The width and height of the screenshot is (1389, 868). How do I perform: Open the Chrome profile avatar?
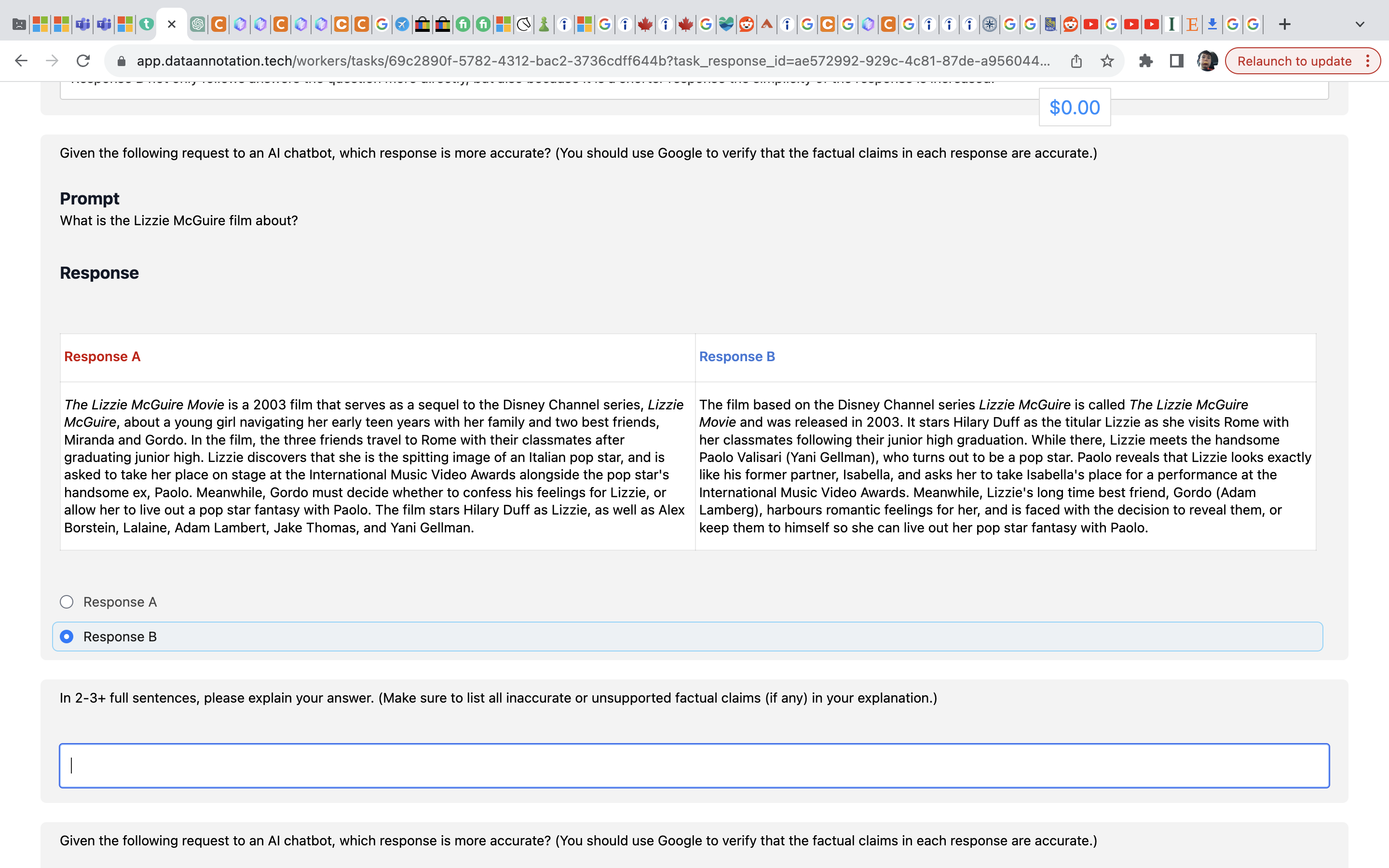[x=1207, y=61]
